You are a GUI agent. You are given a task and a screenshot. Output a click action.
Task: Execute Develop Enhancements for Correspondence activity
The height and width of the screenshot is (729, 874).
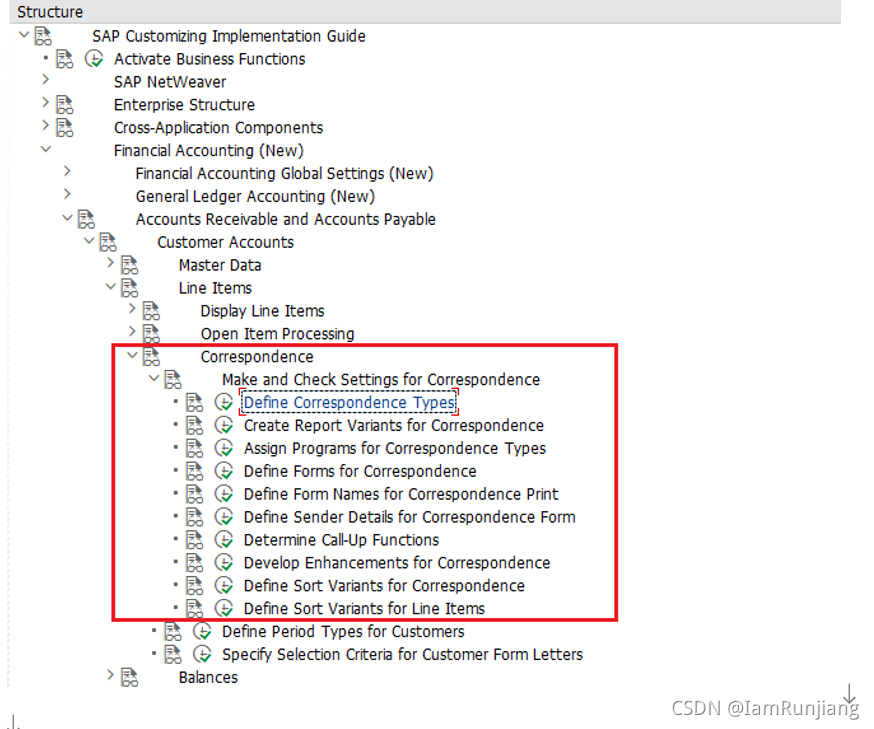[x=224, y=562]
